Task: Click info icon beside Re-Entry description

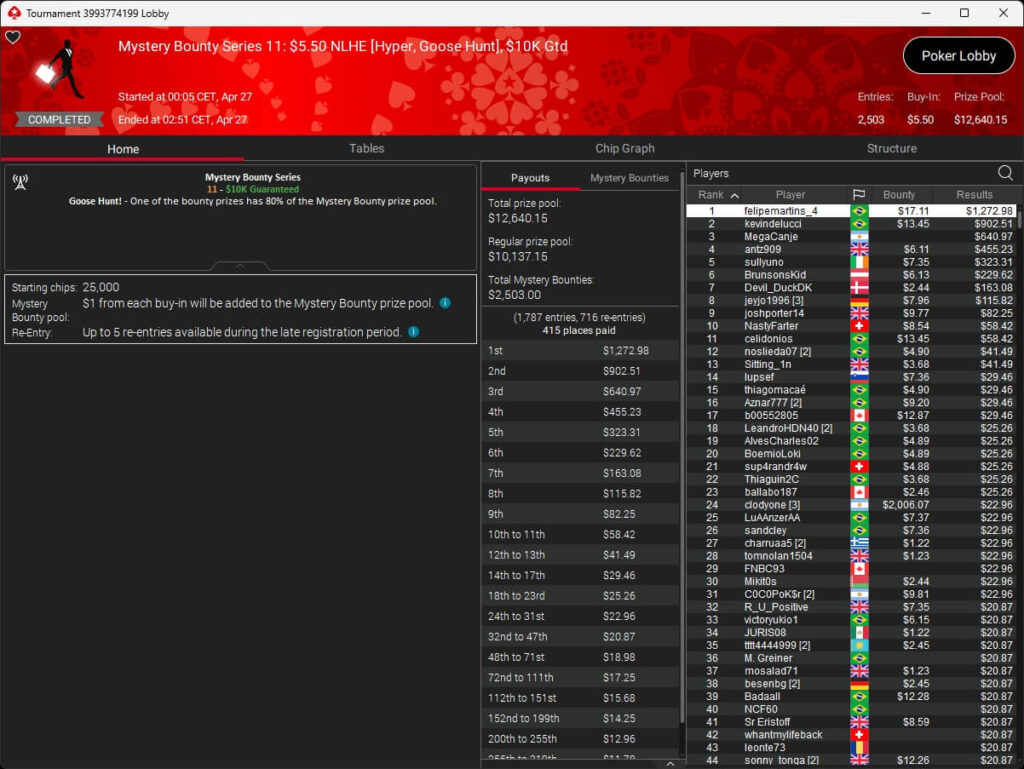Action: tap(413, 332)
